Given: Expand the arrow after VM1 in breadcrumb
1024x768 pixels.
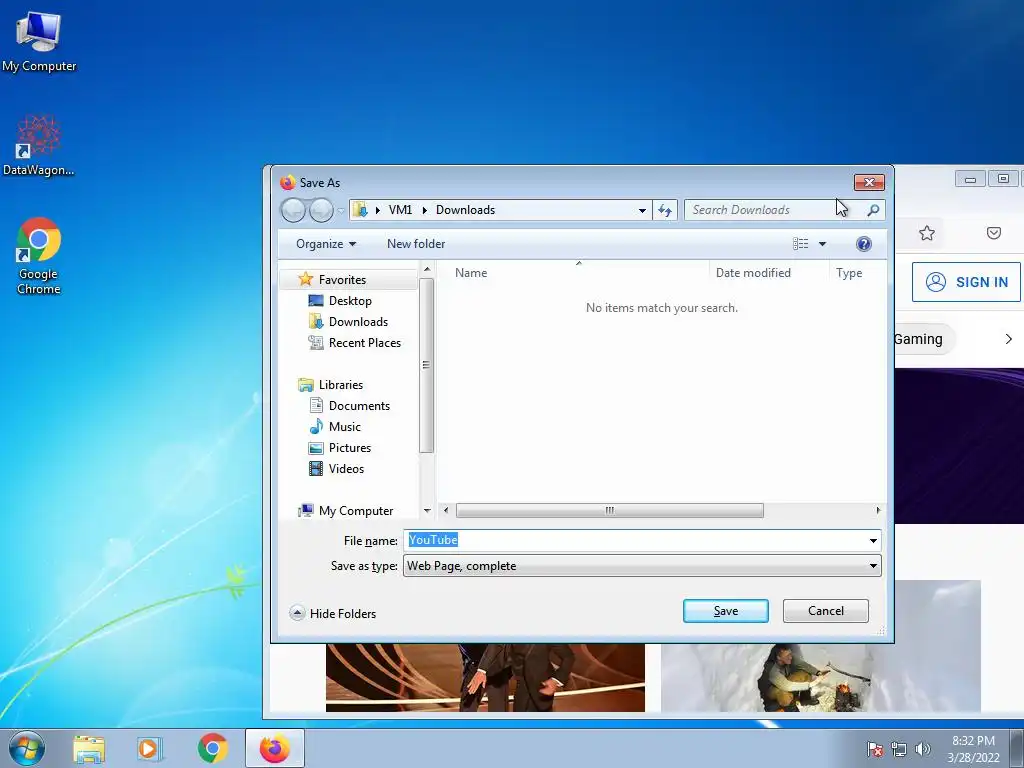Looking at the screenshot, I should [424, 210].
